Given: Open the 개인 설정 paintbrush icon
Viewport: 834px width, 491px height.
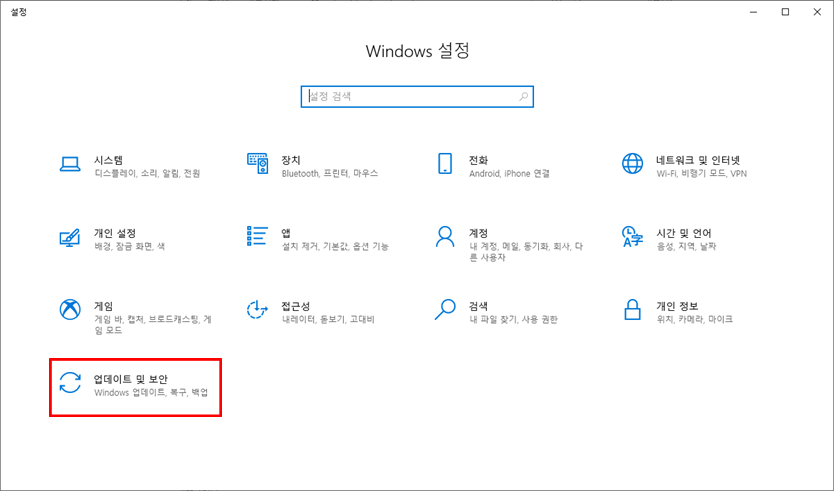Looking at the screenshot, I should [x=70, y=237].
